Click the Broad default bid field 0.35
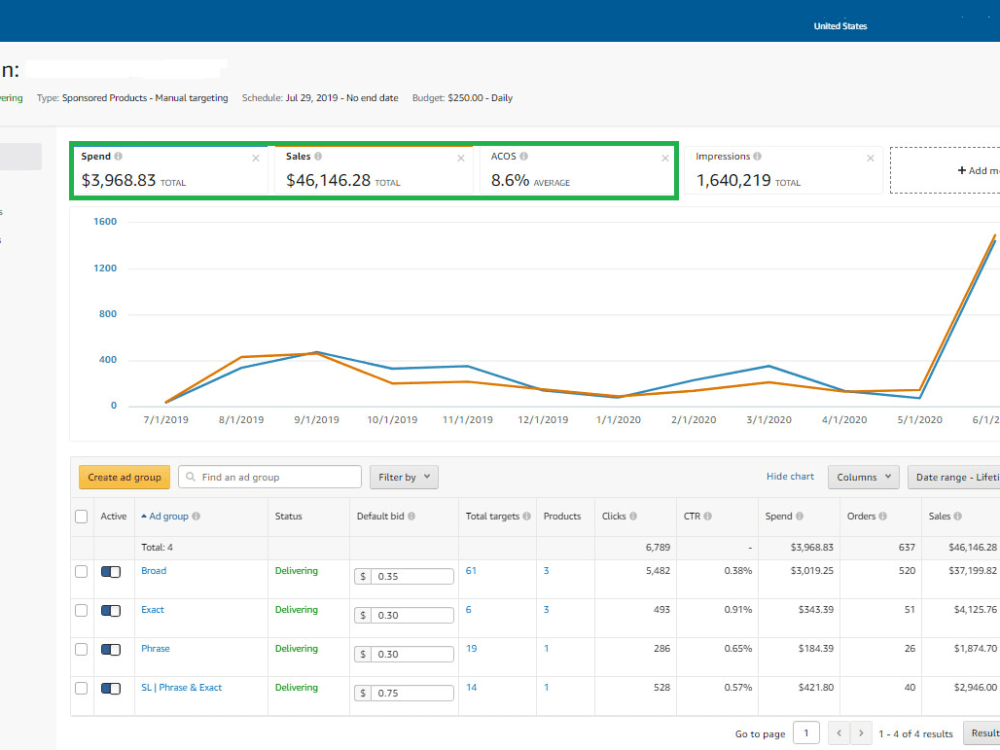The height and width of the screenshot is (750, 1000). (412, 577)
